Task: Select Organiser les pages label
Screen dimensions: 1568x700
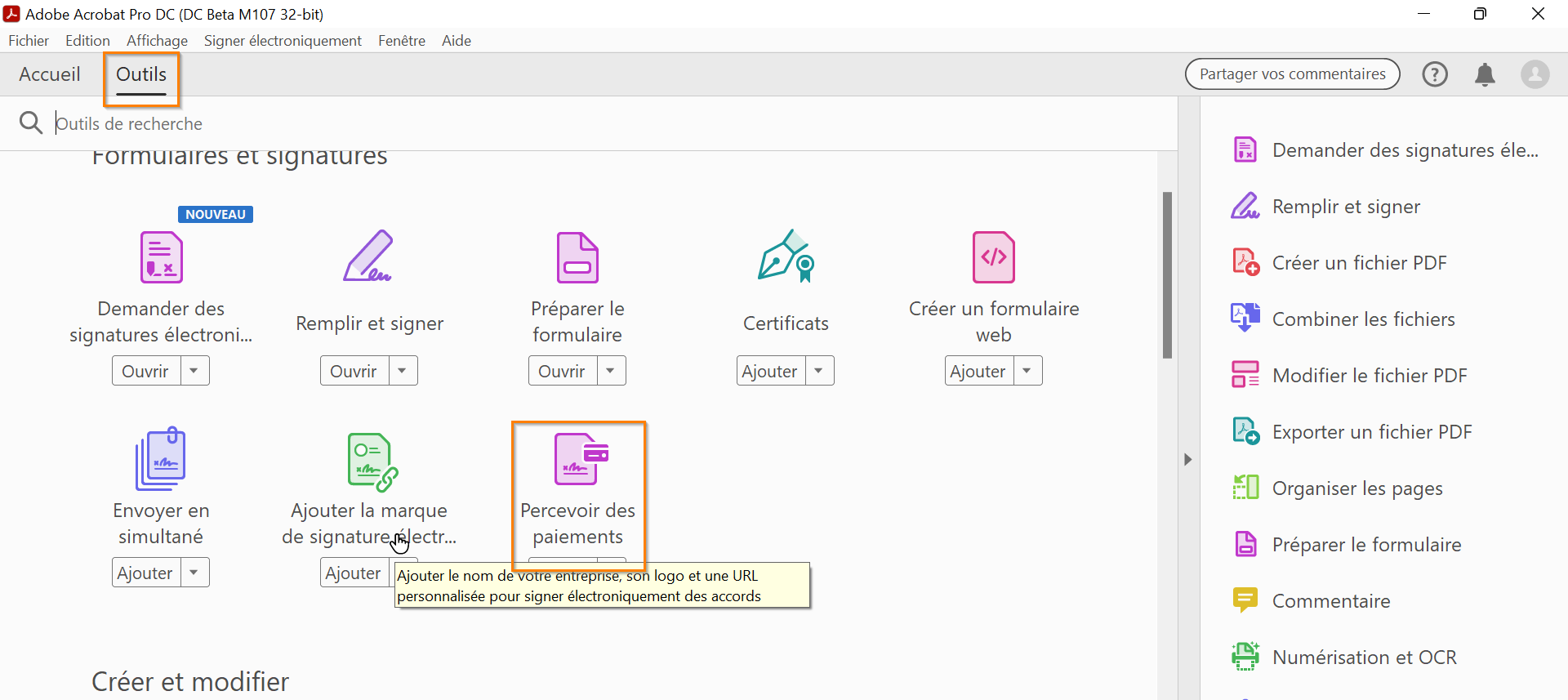Action: click(1357, 488)
